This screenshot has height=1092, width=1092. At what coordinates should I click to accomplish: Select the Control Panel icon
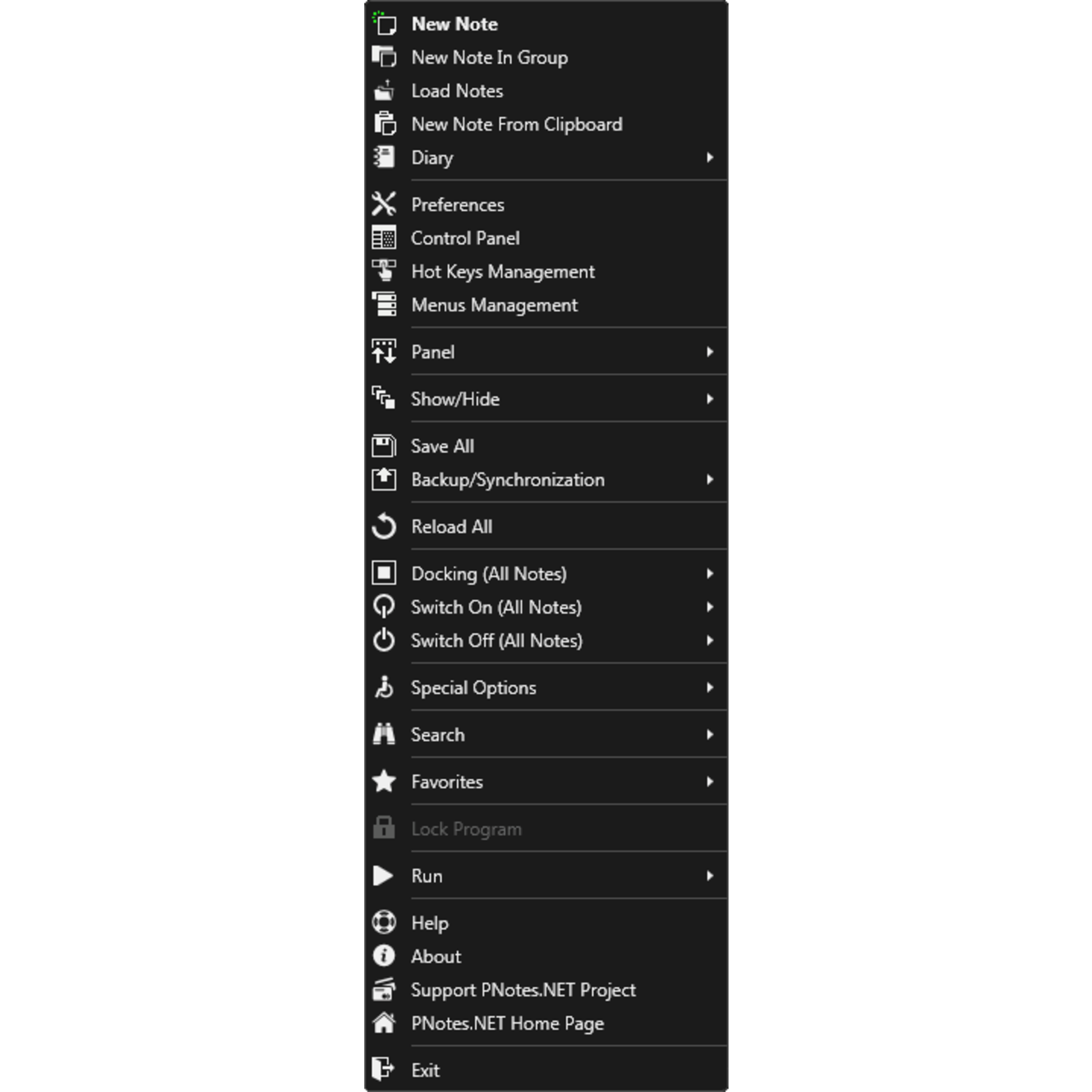(385, 237)
